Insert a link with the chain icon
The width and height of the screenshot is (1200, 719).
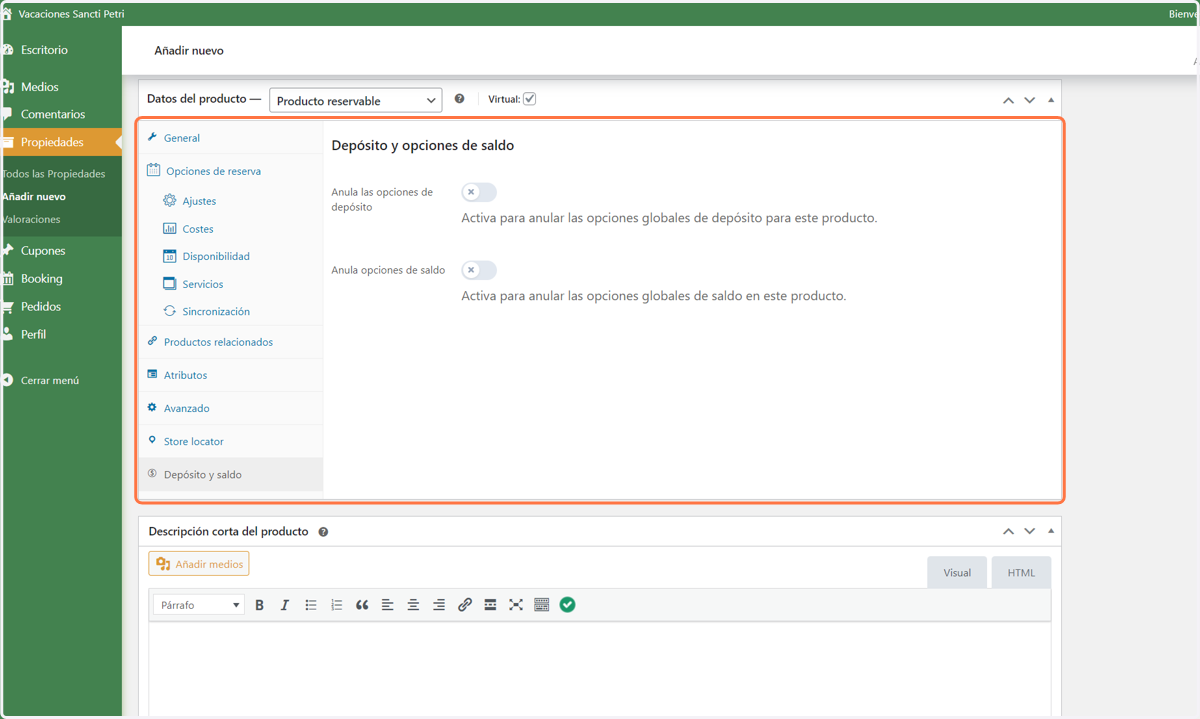point(465,605)
